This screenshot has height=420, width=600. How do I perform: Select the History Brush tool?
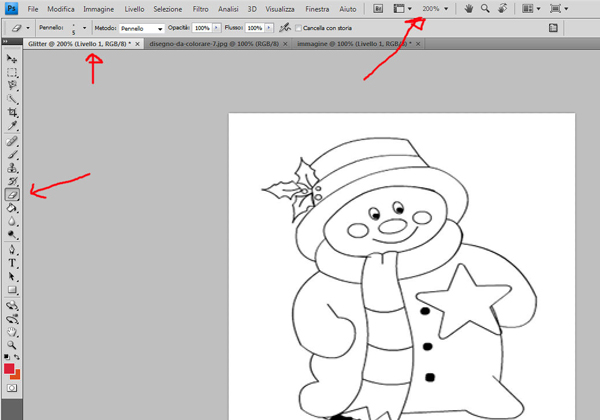point(12,181)
